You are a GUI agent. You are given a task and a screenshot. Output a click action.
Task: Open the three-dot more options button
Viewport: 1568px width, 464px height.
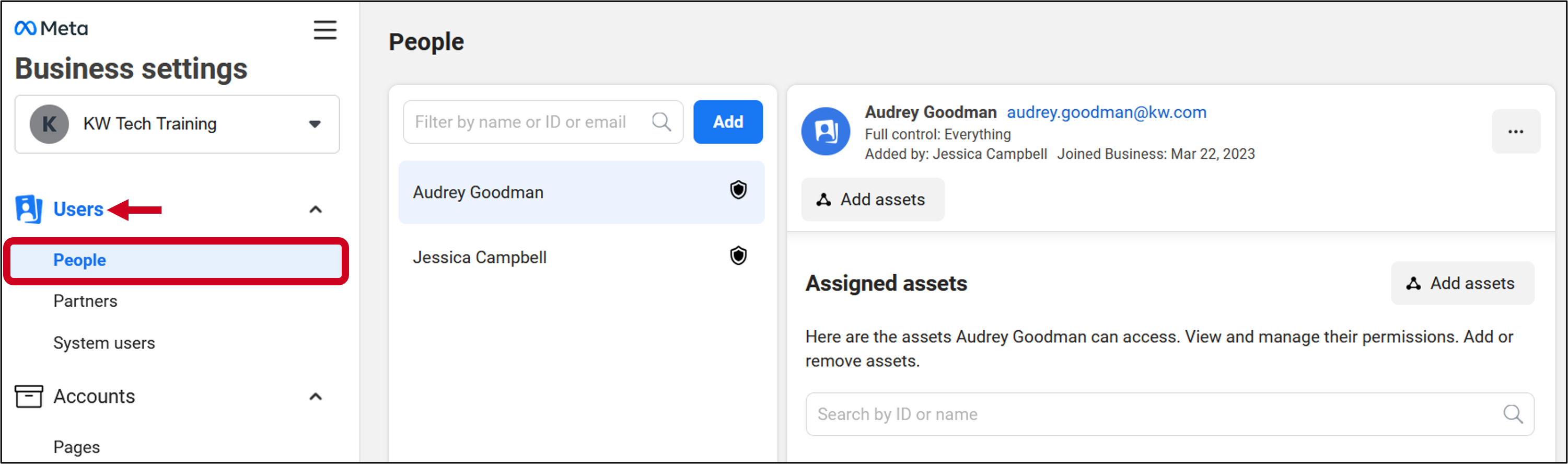(x=1516, y=132)
